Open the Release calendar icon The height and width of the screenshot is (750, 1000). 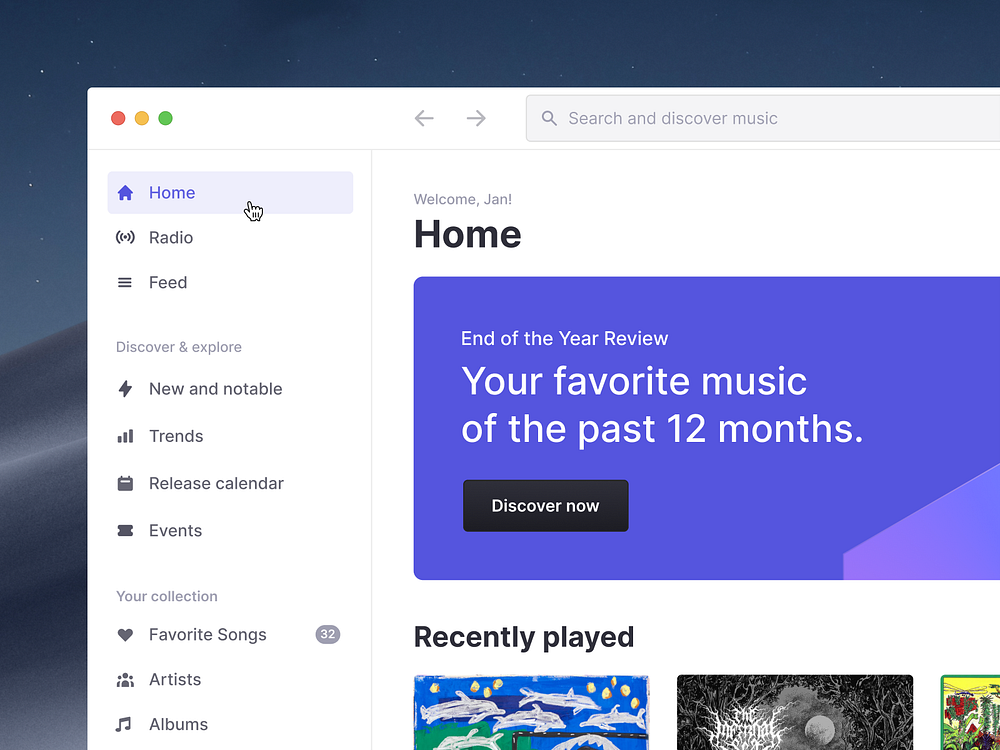click(125, 483)
